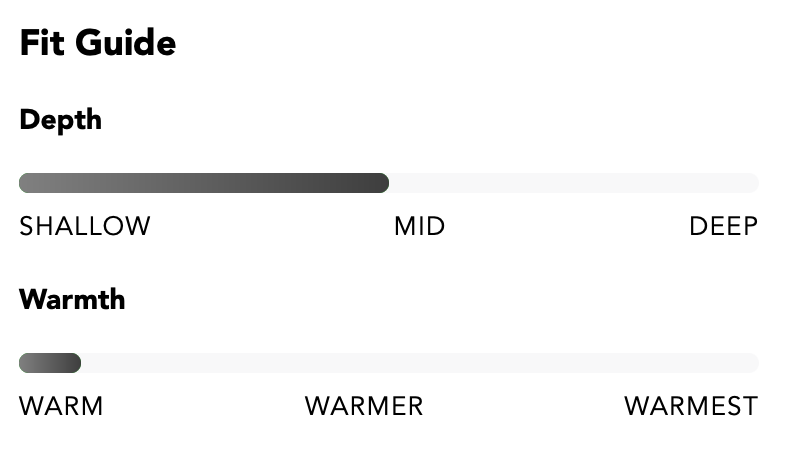Click the Depth bar just right of MID
794x458 pixels.
click(x=456, y=183)
